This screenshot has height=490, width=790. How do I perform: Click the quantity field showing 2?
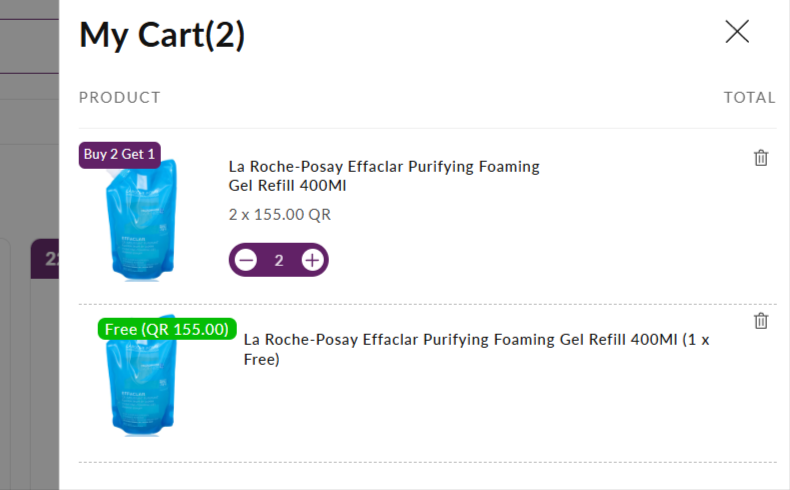(x=279, y=260)
